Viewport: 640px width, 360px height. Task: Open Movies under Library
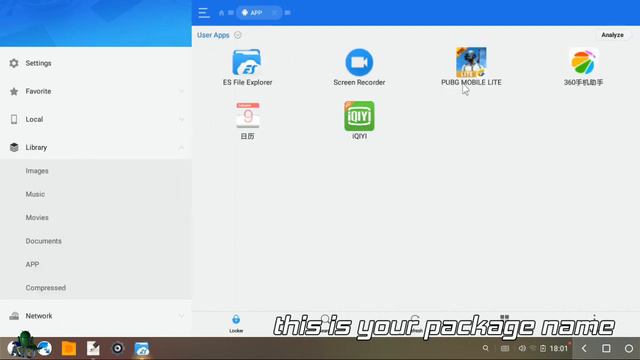point(37,218)
